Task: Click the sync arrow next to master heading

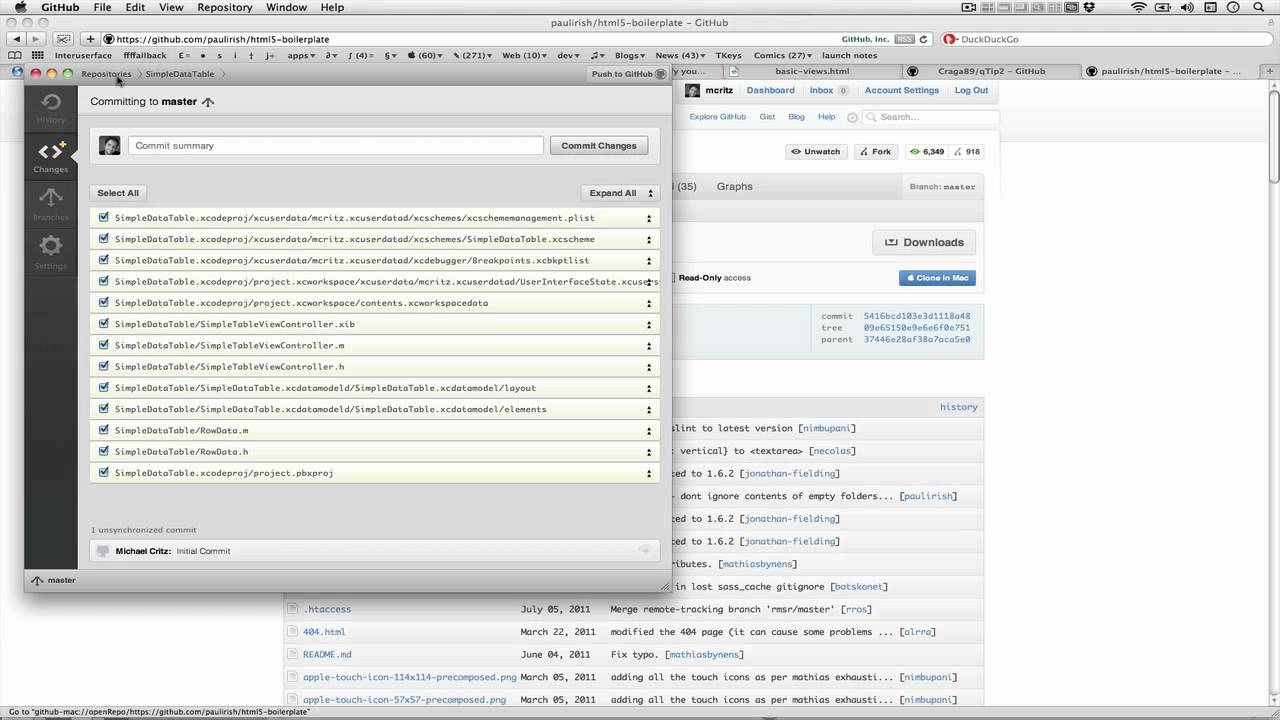Action: [x=208, y=102]
